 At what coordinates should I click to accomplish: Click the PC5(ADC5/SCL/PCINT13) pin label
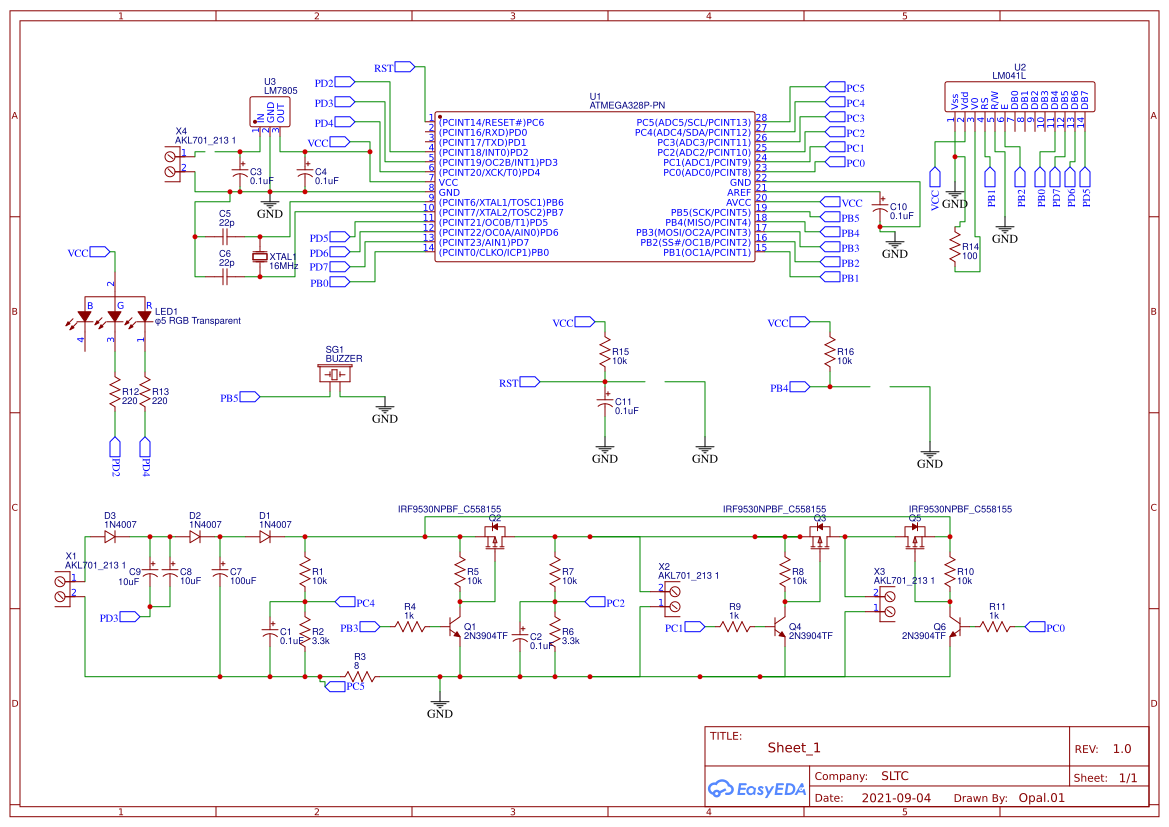click(693, 122)
